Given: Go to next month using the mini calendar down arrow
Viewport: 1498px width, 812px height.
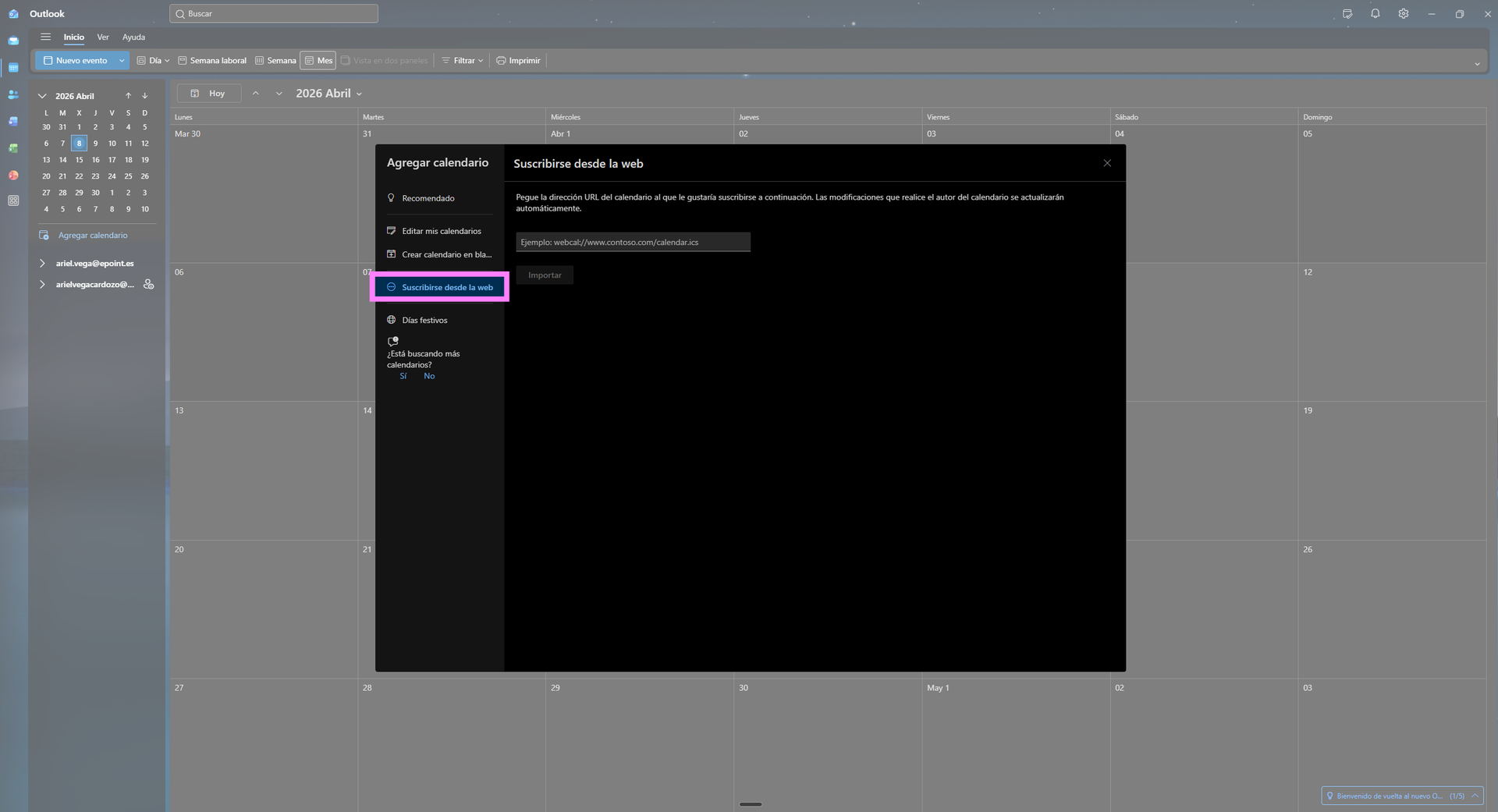Looking at the screenshot, I should (145, 96).
